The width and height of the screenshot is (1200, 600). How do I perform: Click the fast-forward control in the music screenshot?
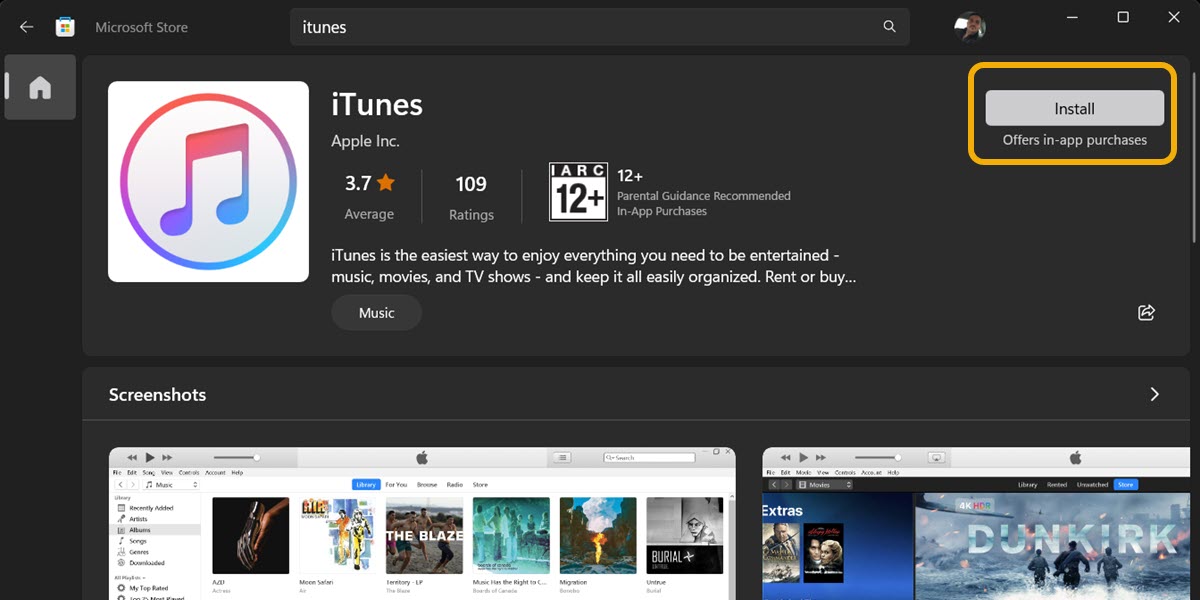coord(167,457)
